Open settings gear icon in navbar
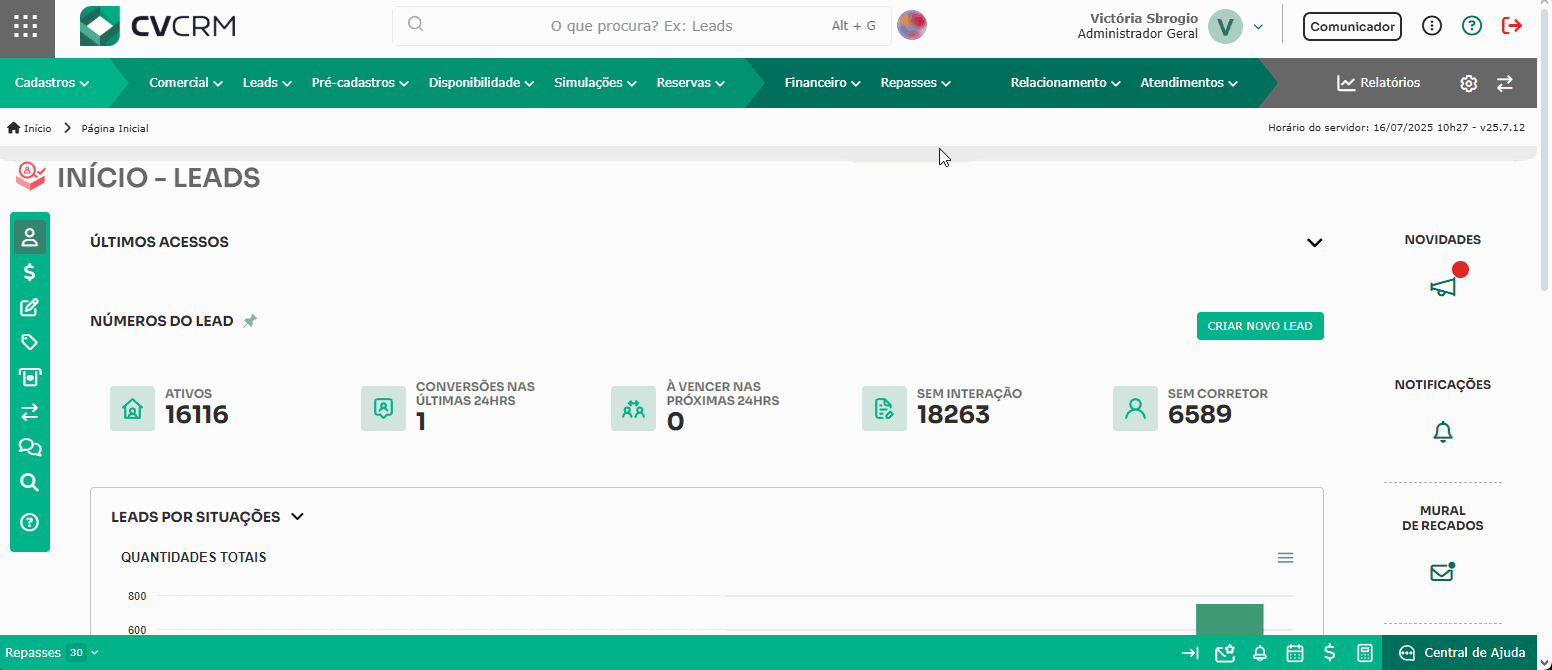This screenshot has width=1552, height=670. [x=1468, y=83]
